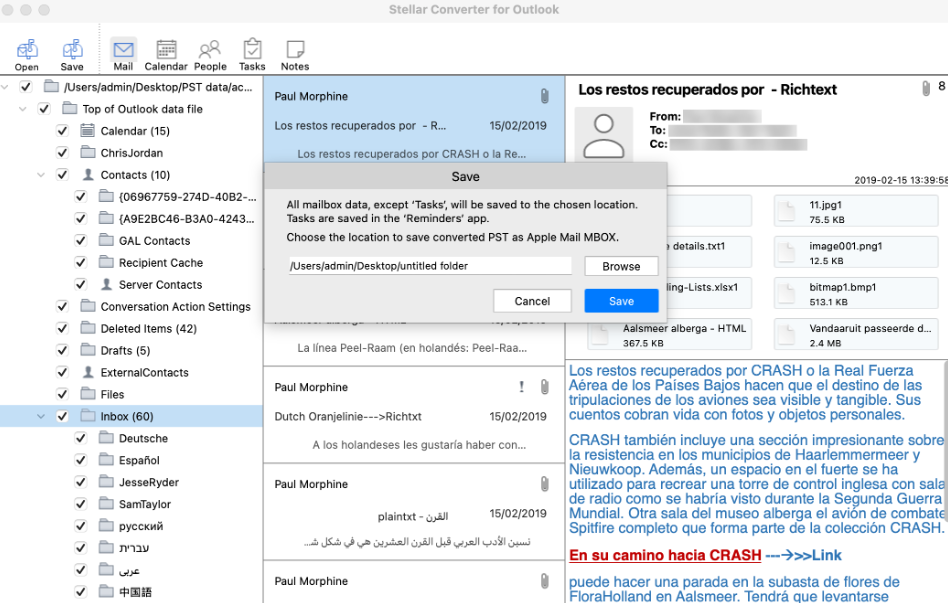The width and height of the screenshot is (948, 603).
Task: Select the SamTaylor folder
Action: 144,504
